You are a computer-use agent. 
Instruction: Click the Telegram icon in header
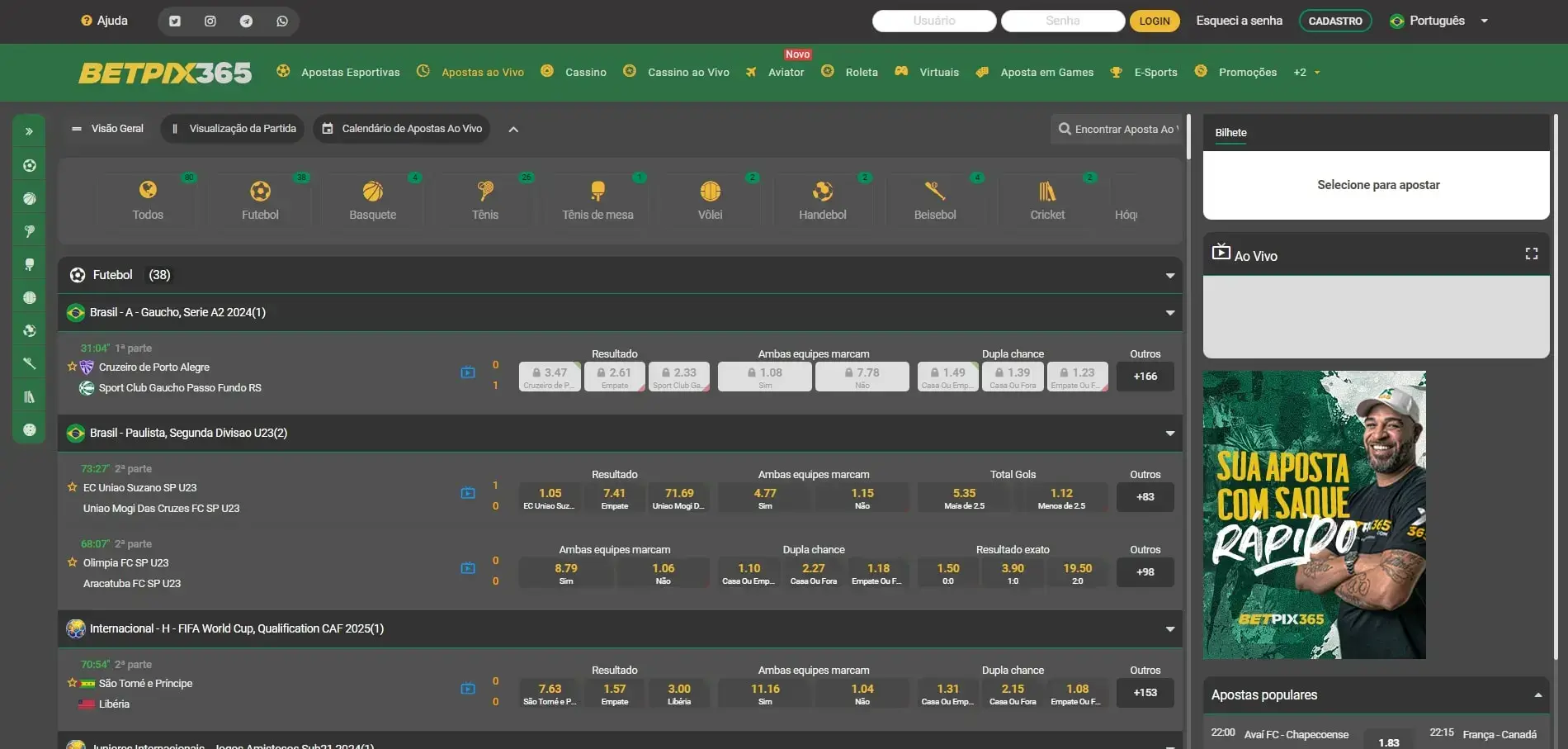click(x=246, y=21)
